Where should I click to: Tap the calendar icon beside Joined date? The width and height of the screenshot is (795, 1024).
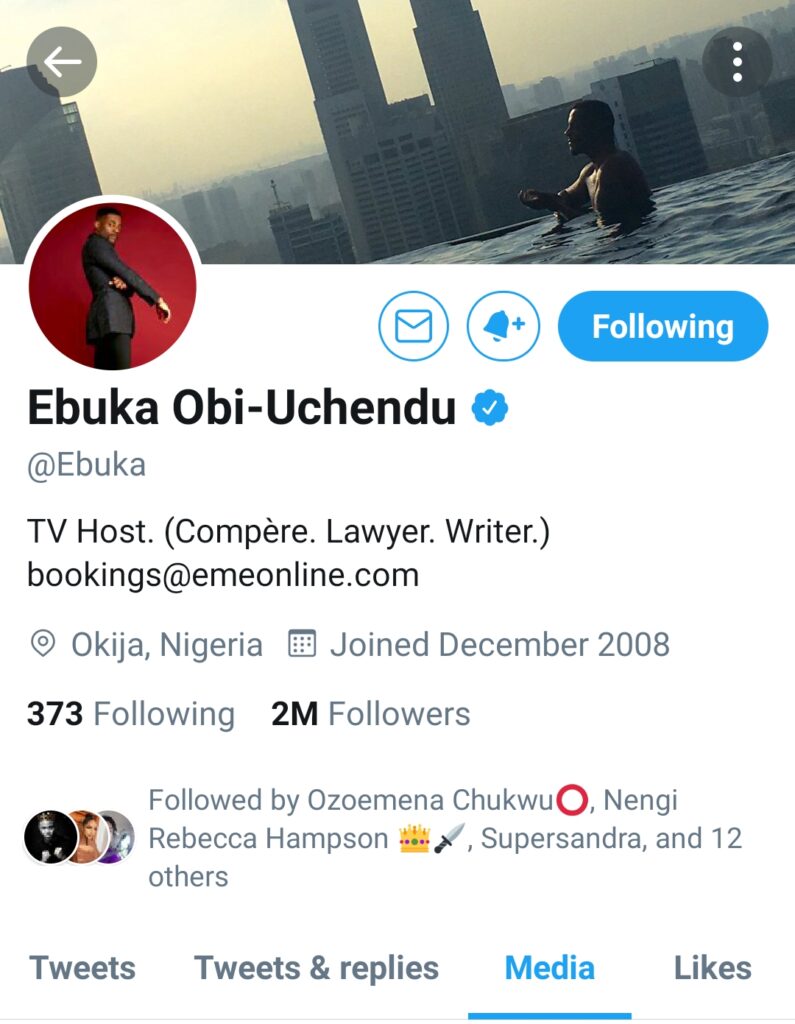click(x=302, y=644)
